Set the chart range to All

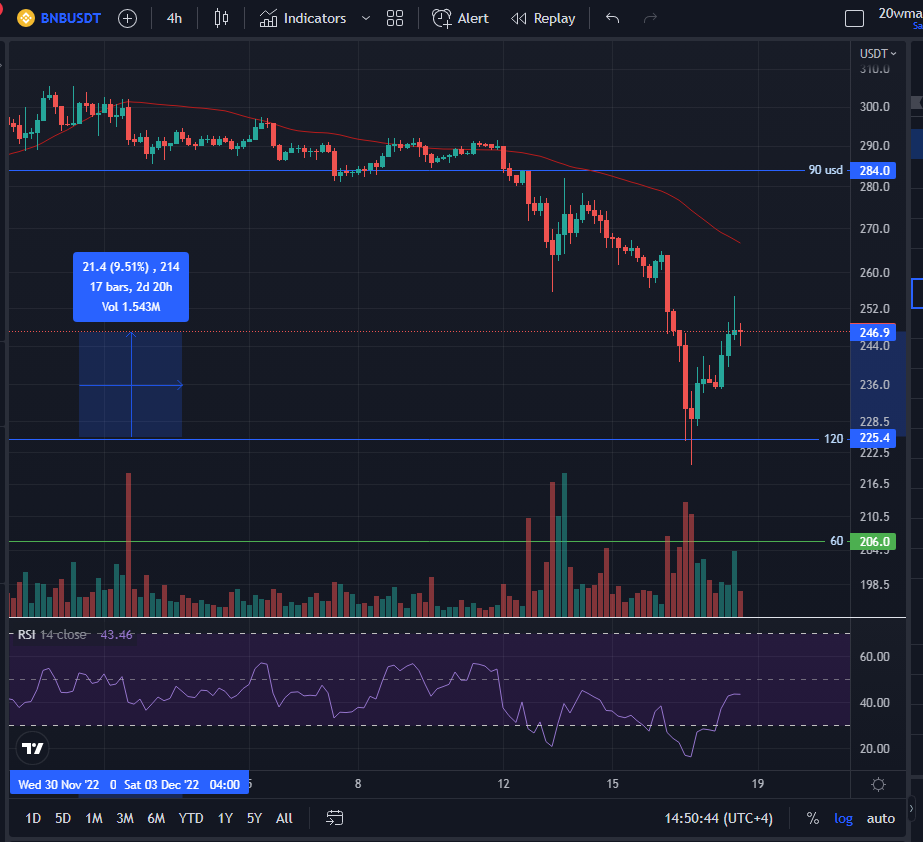coord(284,818)
